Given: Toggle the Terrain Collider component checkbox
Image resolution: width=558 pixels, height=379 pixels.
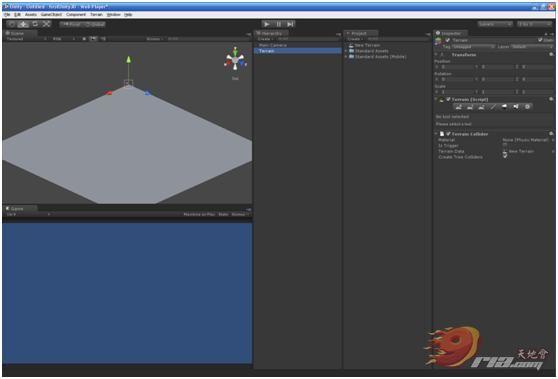Looking at the screenshot, I should [x=448, y=134].
